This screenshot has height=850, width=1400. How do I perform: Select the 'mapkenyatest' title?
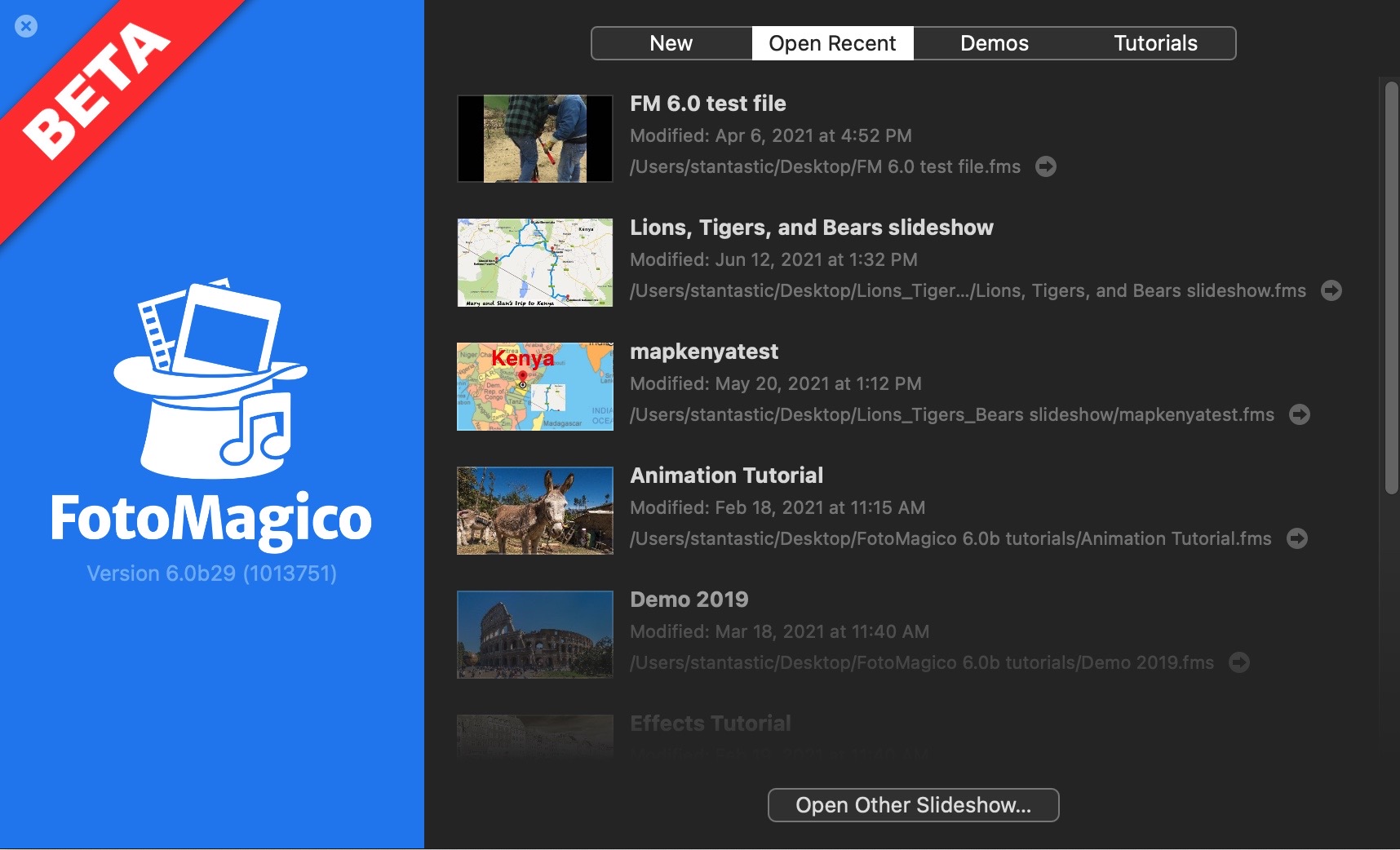(x=704, y=352)
